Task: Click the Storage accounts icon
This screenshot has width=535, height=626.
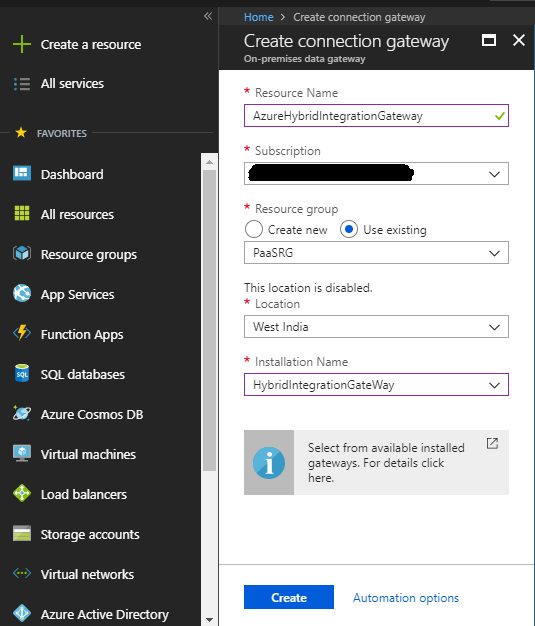Action: (x=22, y=533)
